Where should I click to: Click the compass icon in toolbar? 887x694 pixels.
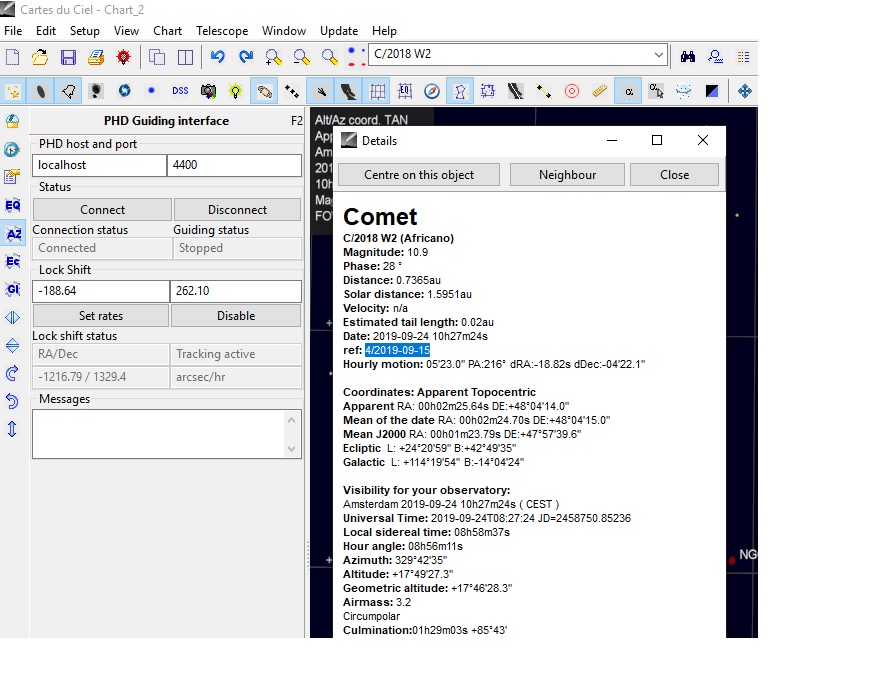tap(432, 91)
